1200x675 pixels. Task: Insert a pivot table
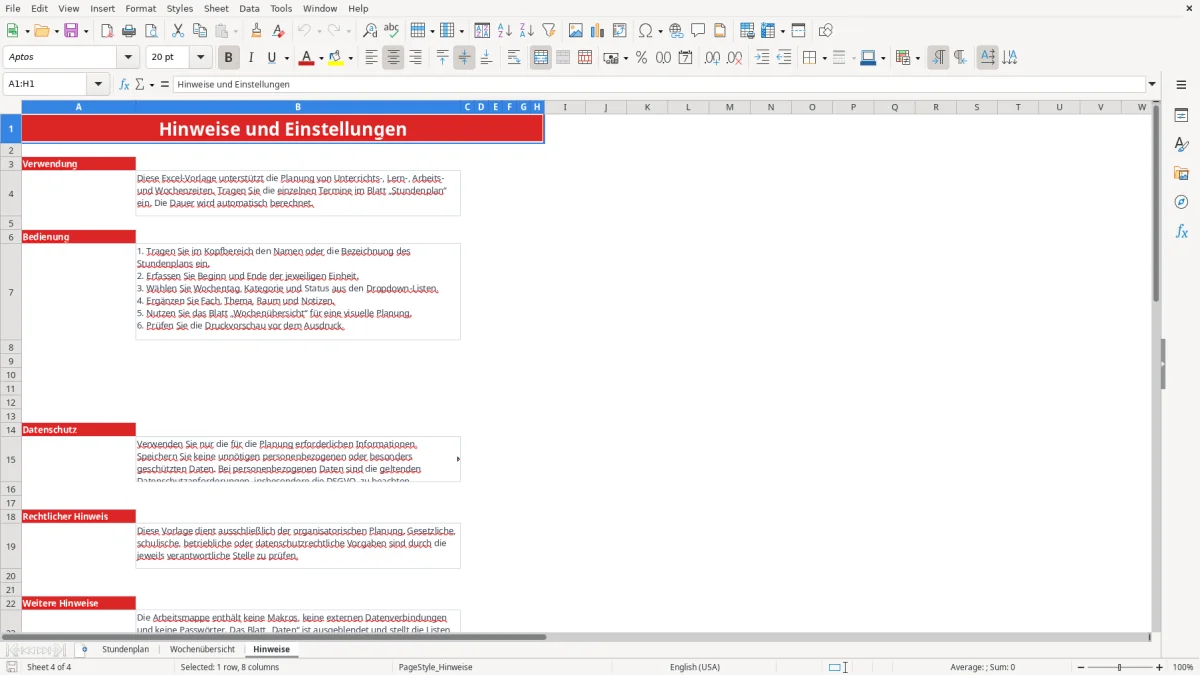620,31
